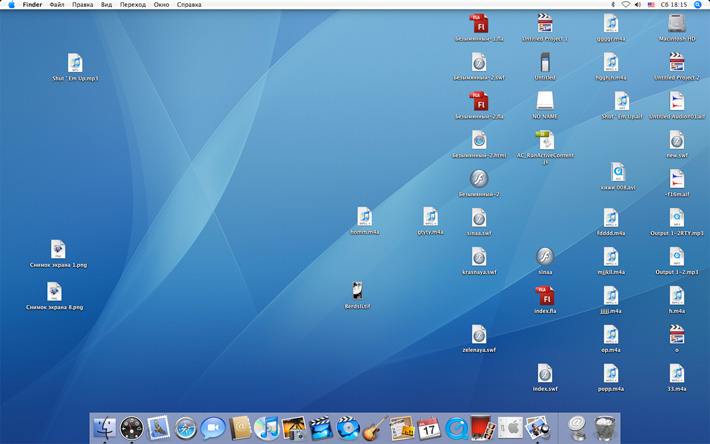Click the @ spring website shortcut in Dock
710x444 pixels.
click(577, 428)
